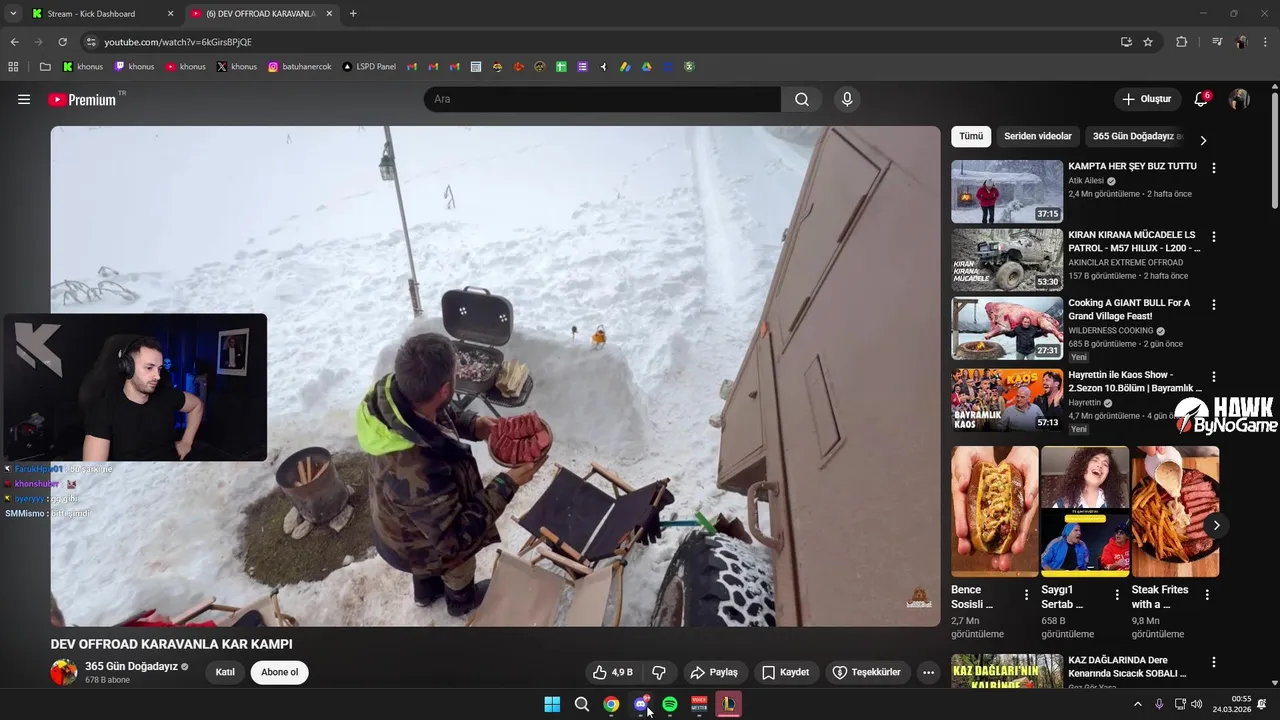Show next Shorts with arrow button
Image resolution: width=1280 pixels, height=720 pixels.
1216,525
